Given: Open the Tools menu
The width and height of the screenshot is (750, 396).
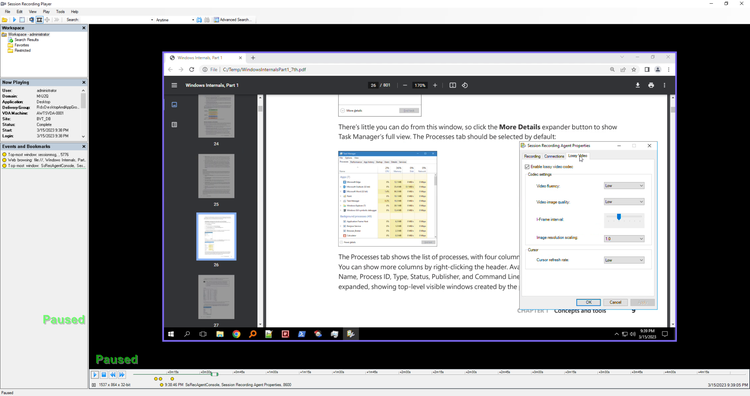Looking at the screenshot, I should (x=60, y=11).
